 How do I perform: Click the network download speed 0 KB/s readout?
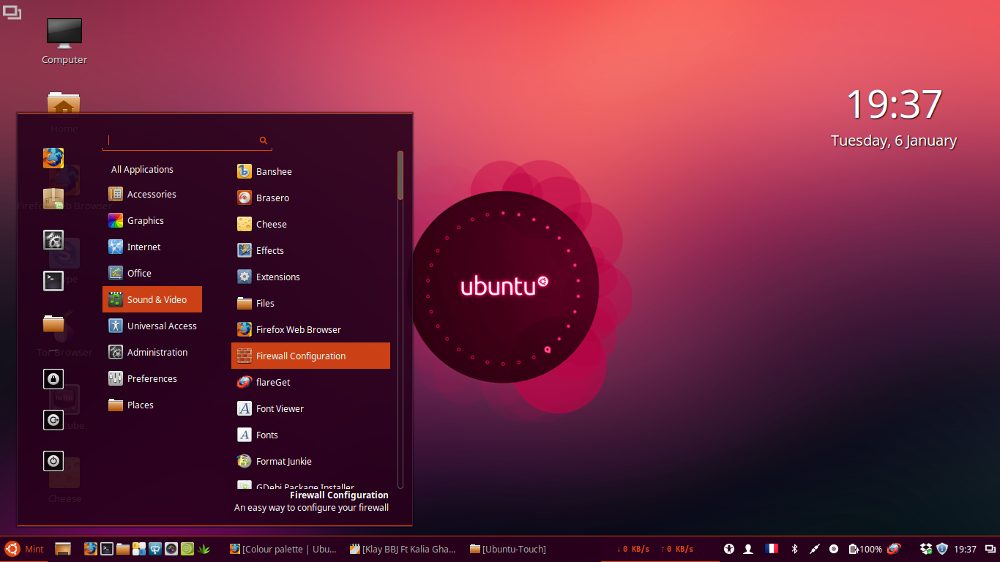pyautogui.click(x=633, y=549)
